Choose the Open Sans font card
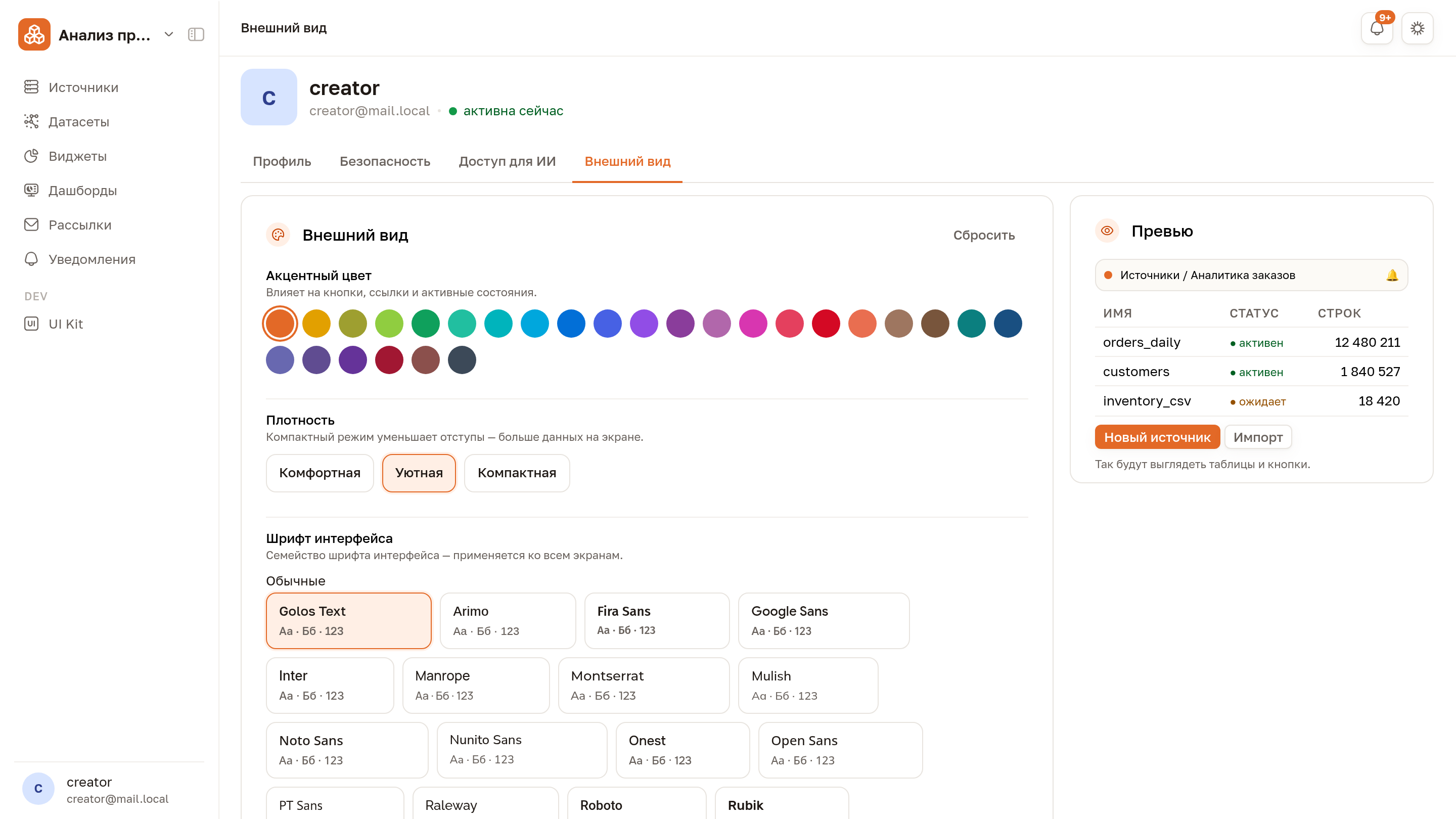 pyautogui.click(x=840, y=750)
